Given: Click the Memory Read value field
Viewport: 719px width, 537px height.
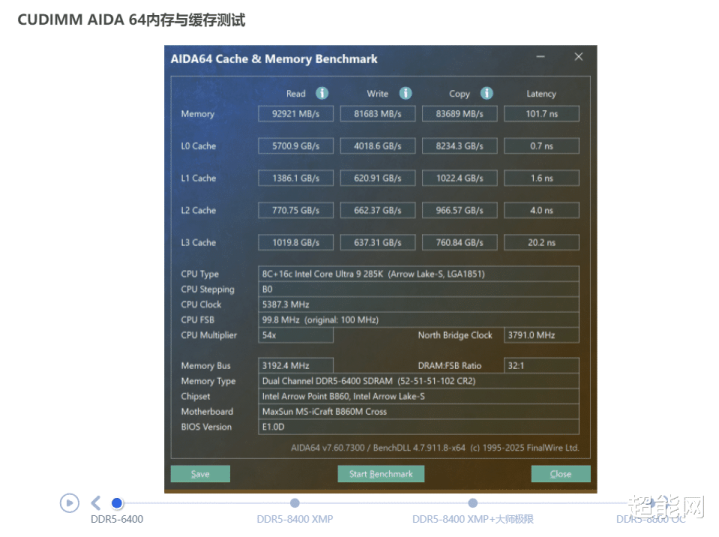Looking at the screenshot, I should click(296, 114).
